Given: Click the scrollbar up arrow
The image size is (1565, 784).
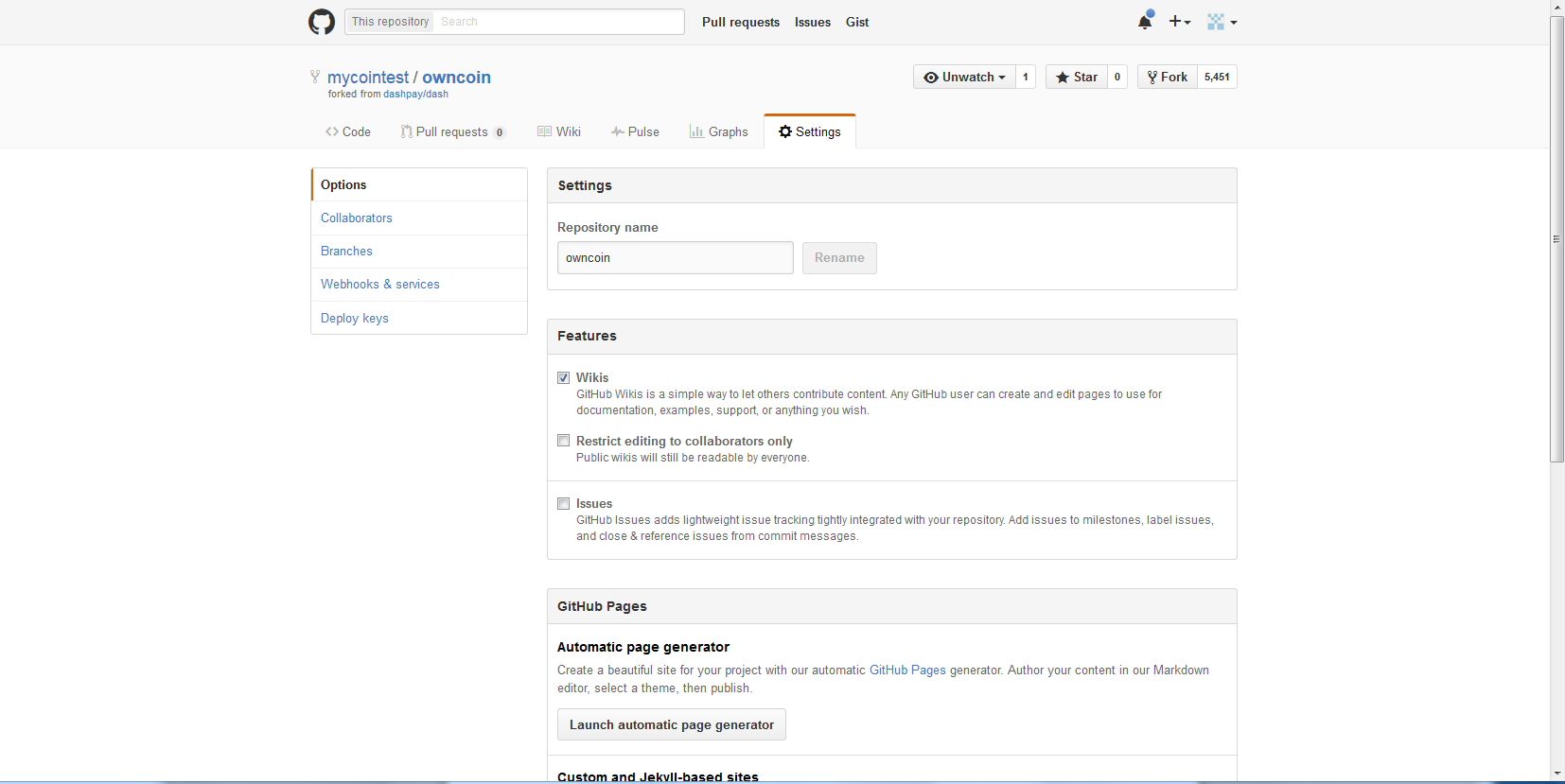Looking at the screenshot, I should tap(1557, 8).
